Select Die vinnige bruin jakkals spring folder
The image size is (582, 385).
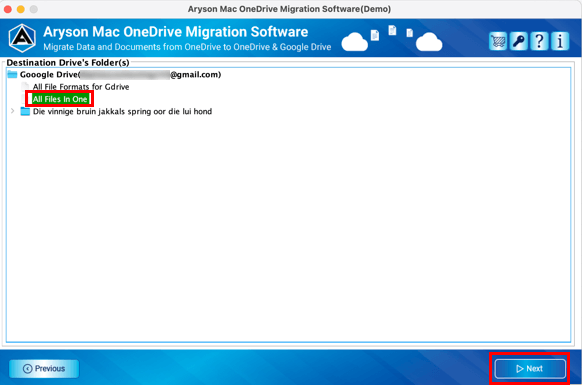click(122, 111)
